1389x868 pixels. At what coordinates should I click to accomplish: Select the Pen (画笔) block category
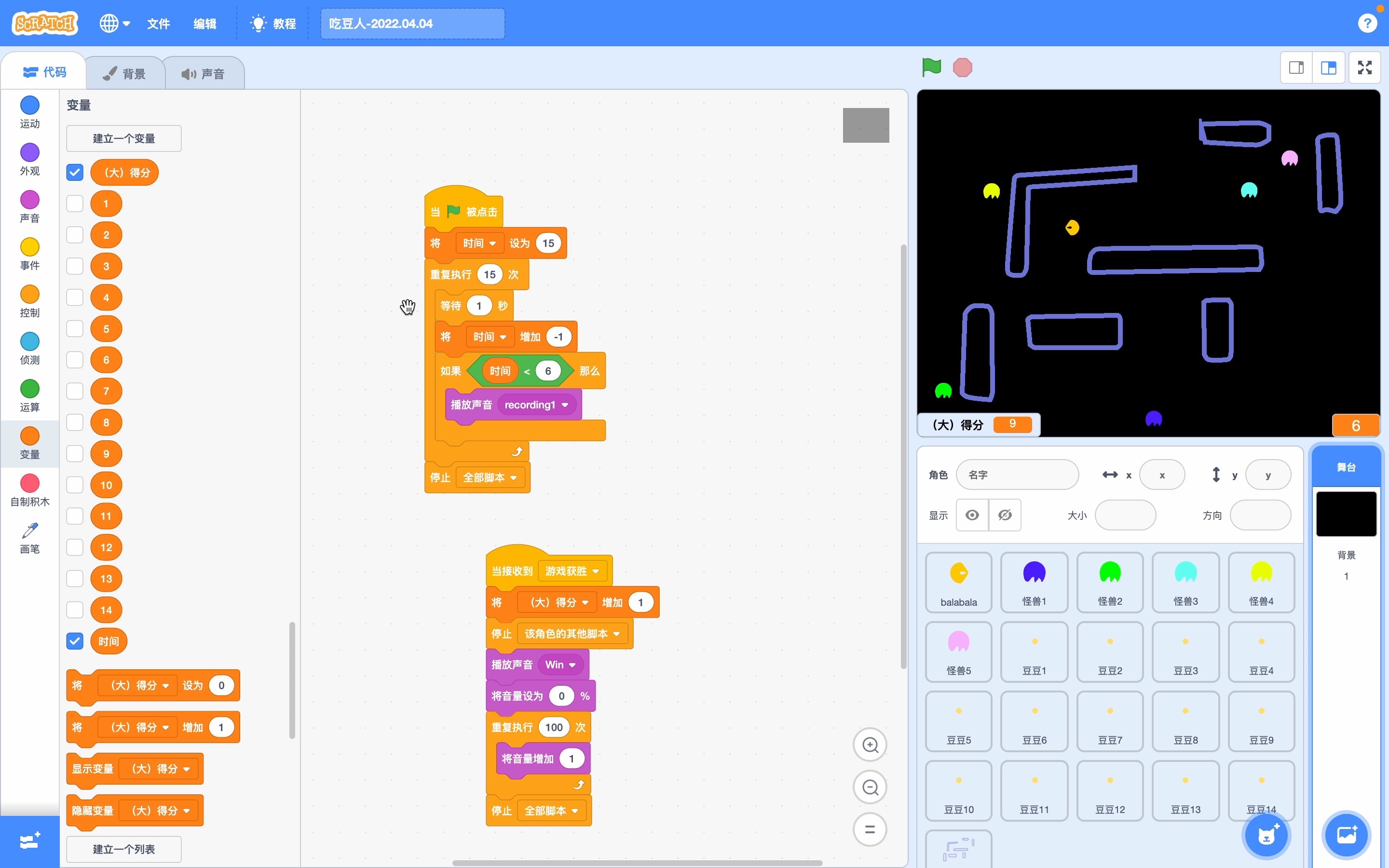tap(29, 537)
